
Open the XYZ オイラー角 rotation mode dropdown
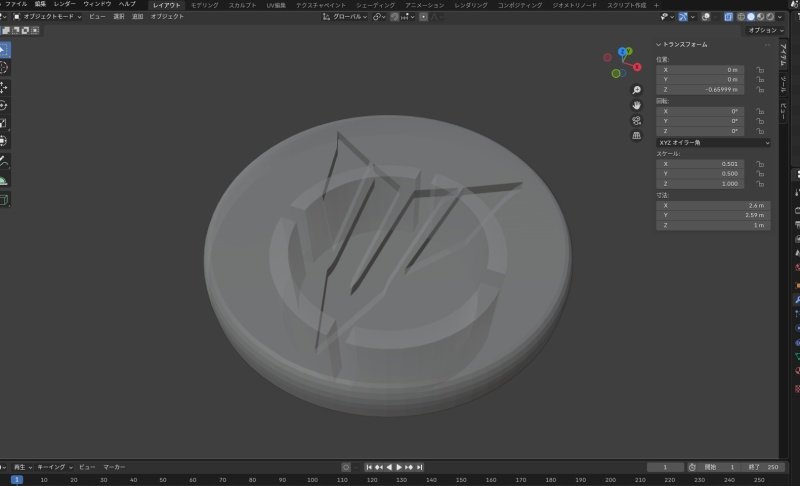point(713,143)
